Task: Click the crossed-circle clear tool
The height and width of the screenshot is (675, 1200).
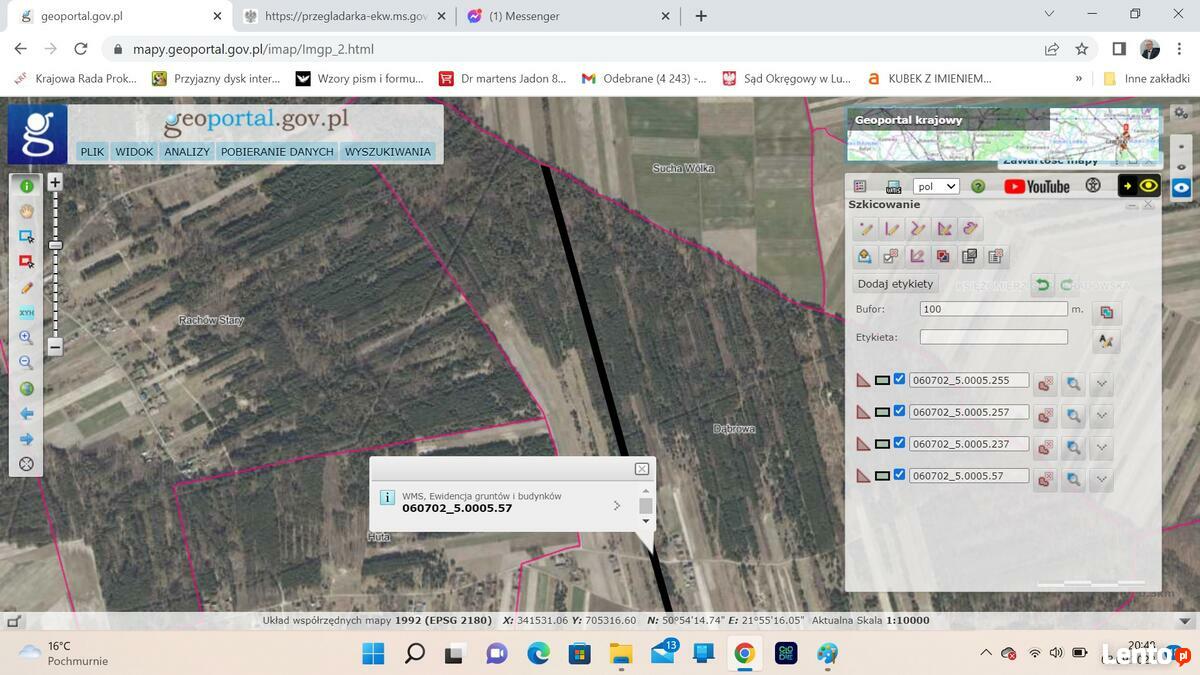Action: (x=27, y=464)
